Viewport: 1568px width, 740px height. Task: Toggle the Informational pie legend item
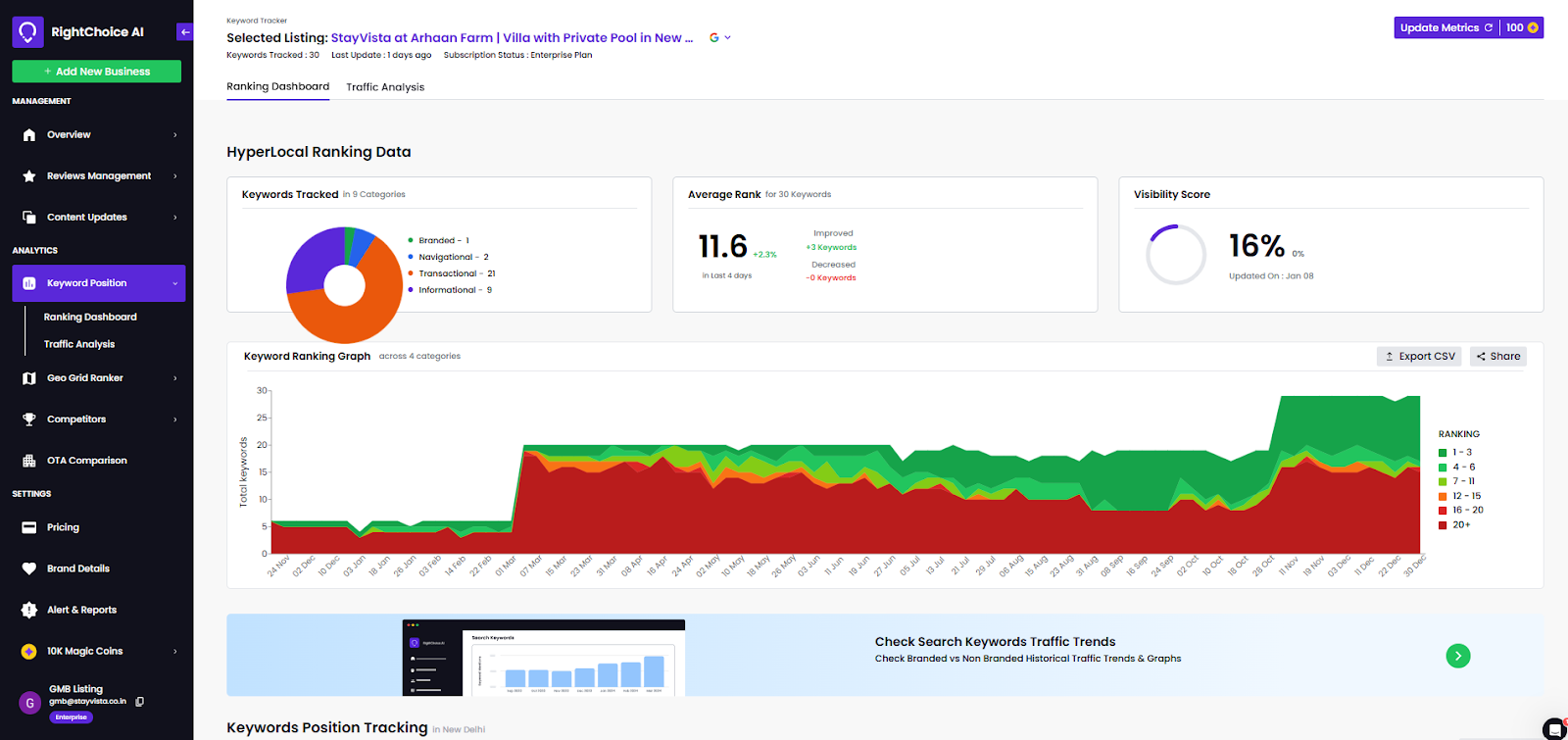click(x=450, y=290)
